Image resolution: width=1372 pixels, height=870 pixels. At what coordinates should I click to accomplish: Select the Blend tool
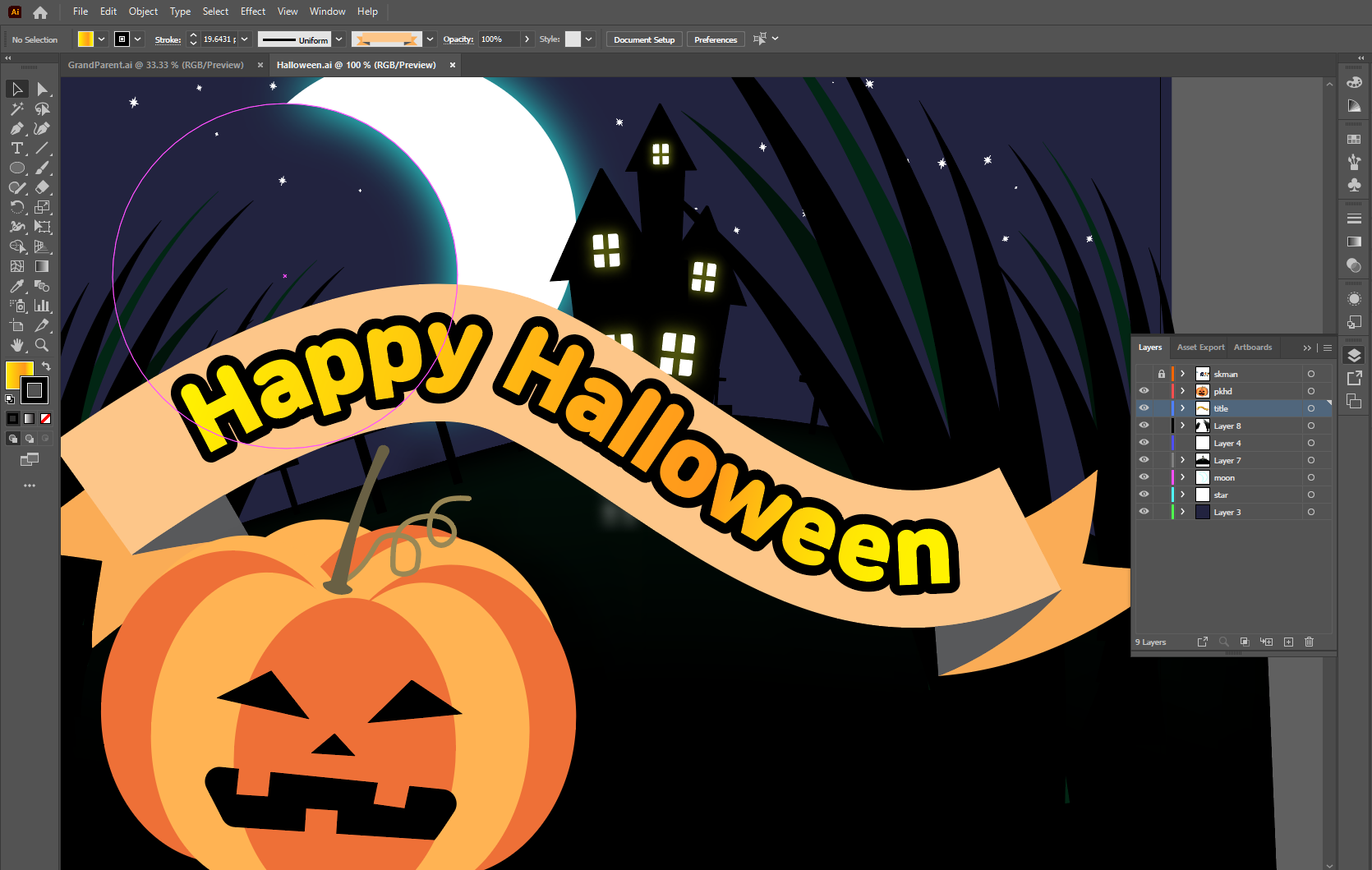[x=42, y=286]
